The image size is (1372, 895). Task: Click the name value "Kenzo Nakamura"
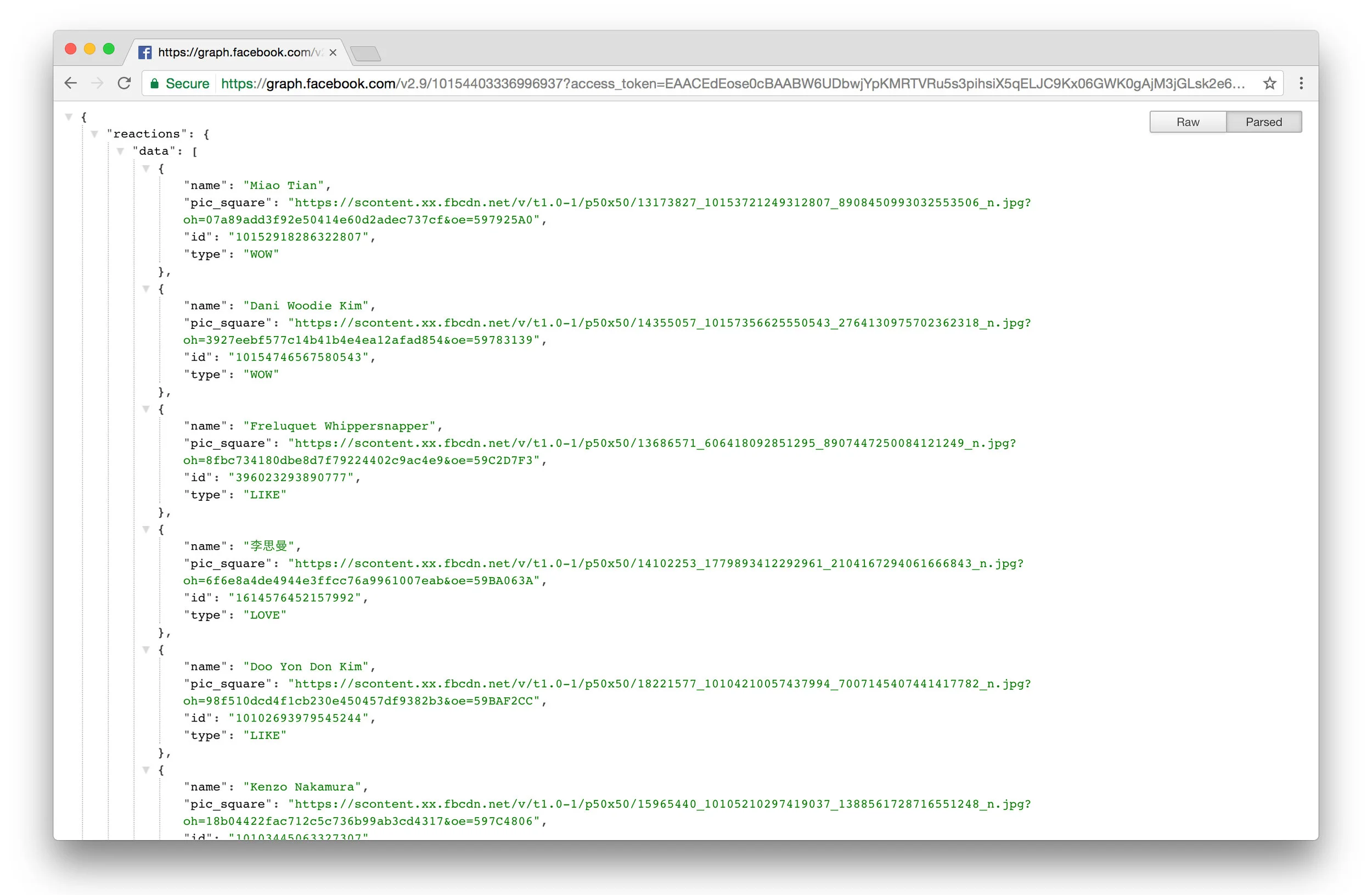(301, 787)
